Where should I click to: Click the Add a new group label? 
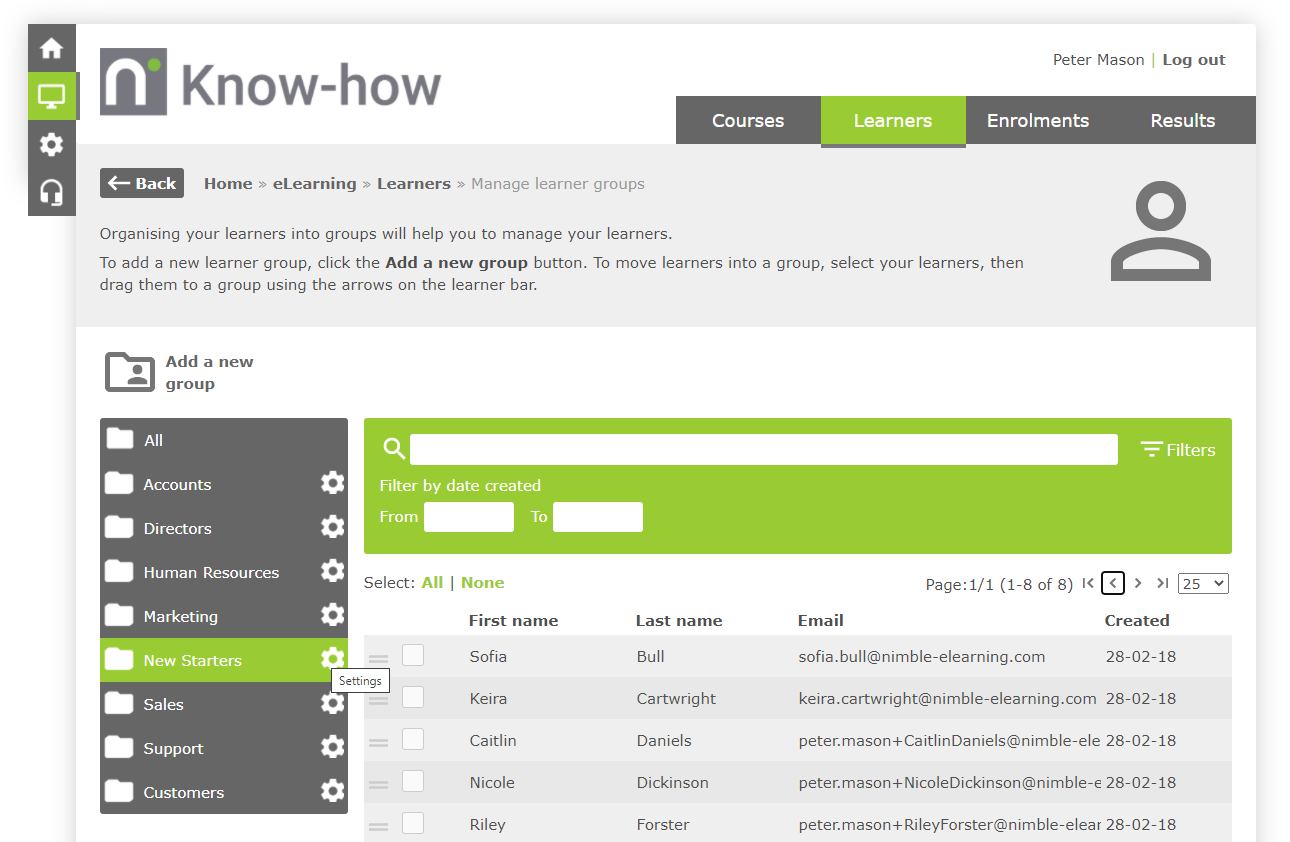tap(209, 373)
